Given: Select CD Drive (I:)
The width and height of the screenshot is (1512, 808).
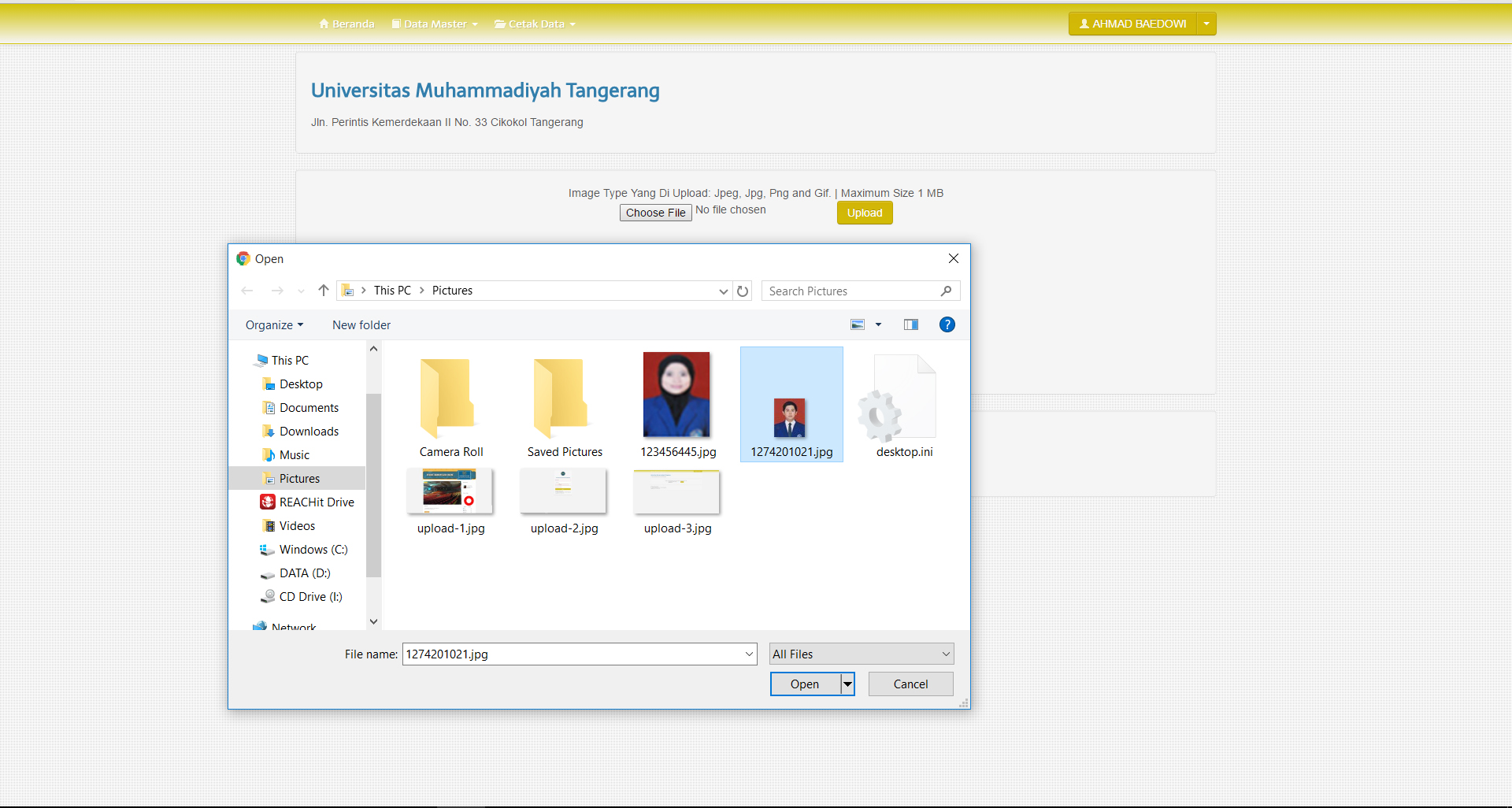Looking at the screenshot, I should click(302, 597).
